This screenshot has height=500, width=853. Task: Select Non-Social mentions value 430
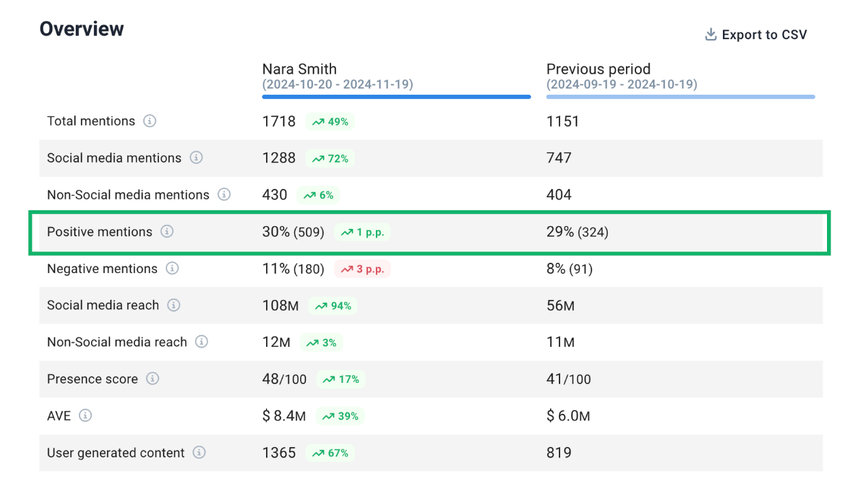click(x=275, y=195)
